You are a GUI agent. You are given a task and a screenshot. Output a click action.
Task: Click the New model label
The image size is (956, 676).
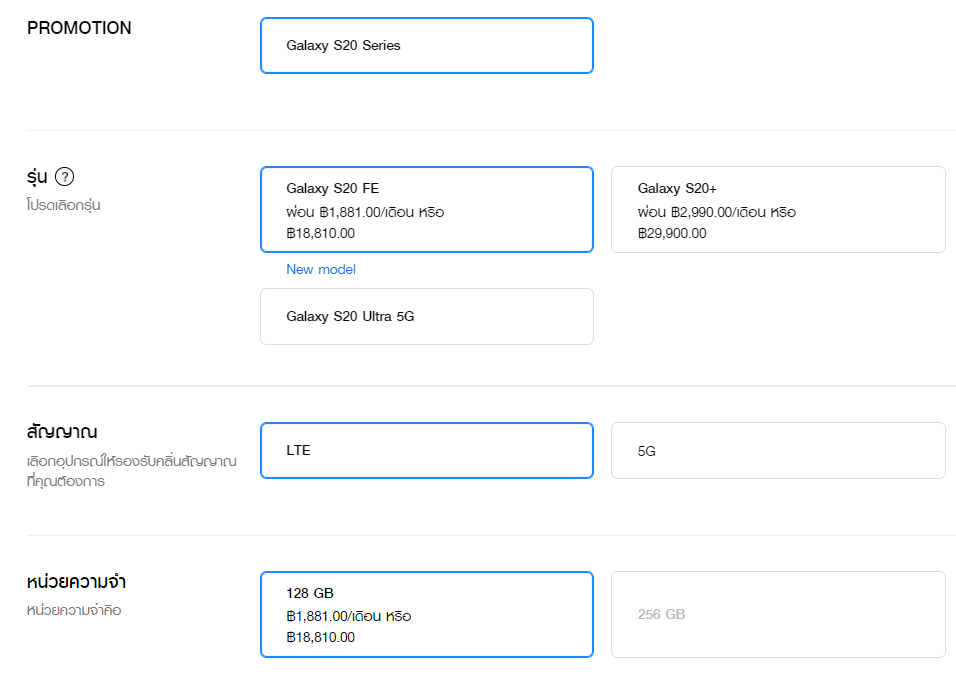(x=321, y=269)
